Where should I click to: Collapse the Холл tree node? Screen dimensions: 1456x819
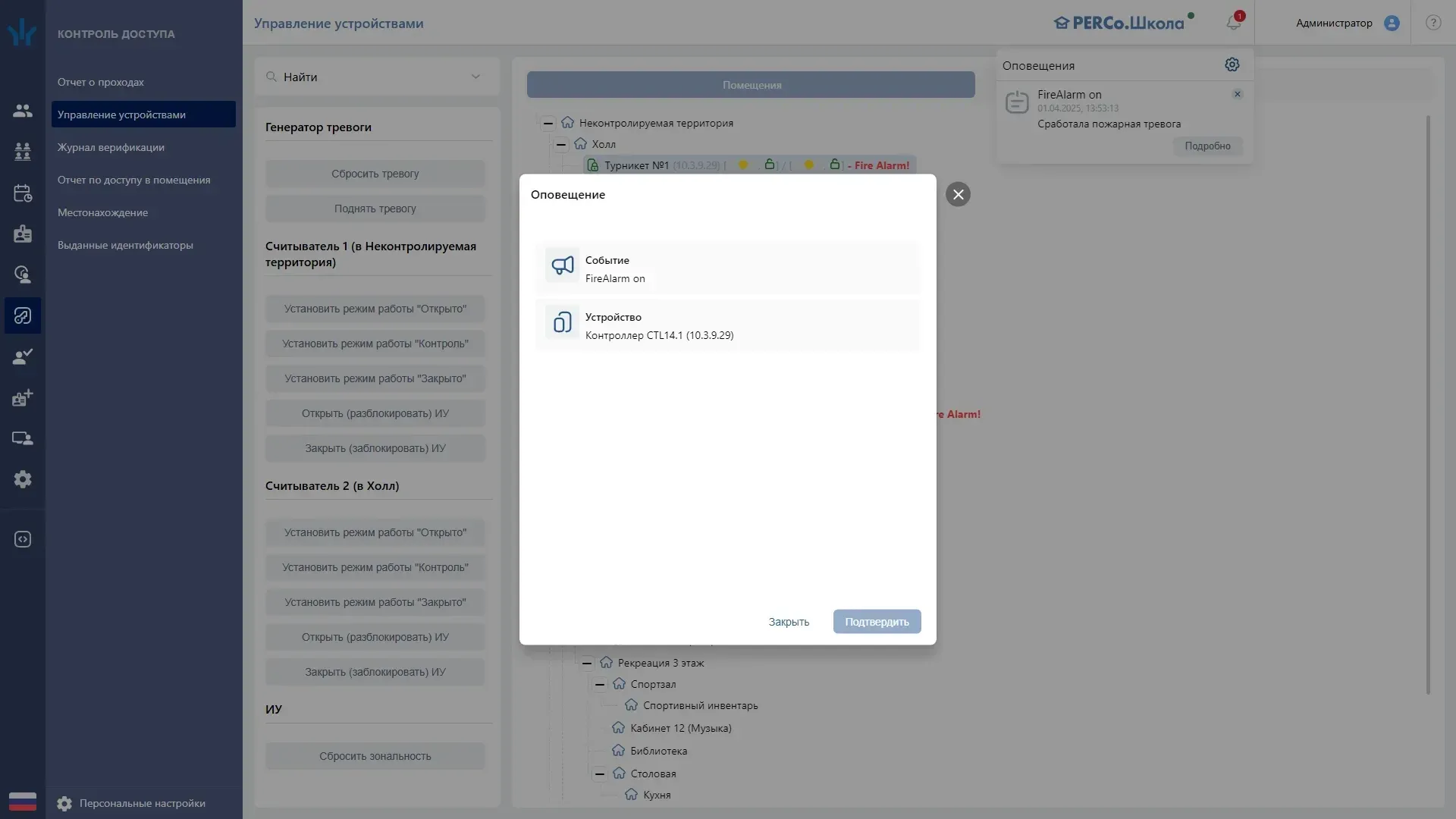(x=561, y=144)
